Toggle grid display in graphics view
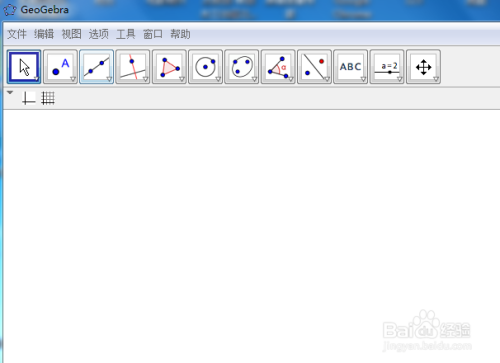500x363 pixels. coord(48,98)
